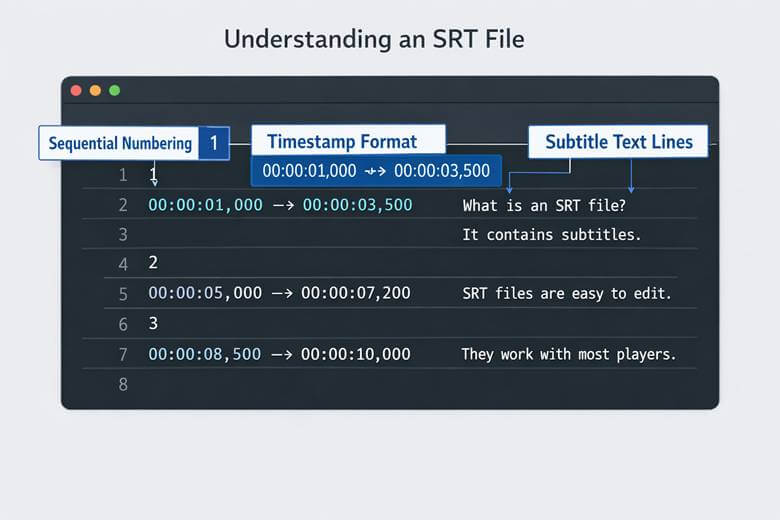Click the text "They work with most players."
Viewport: 780px width, 520px height.
click(568, 354)
